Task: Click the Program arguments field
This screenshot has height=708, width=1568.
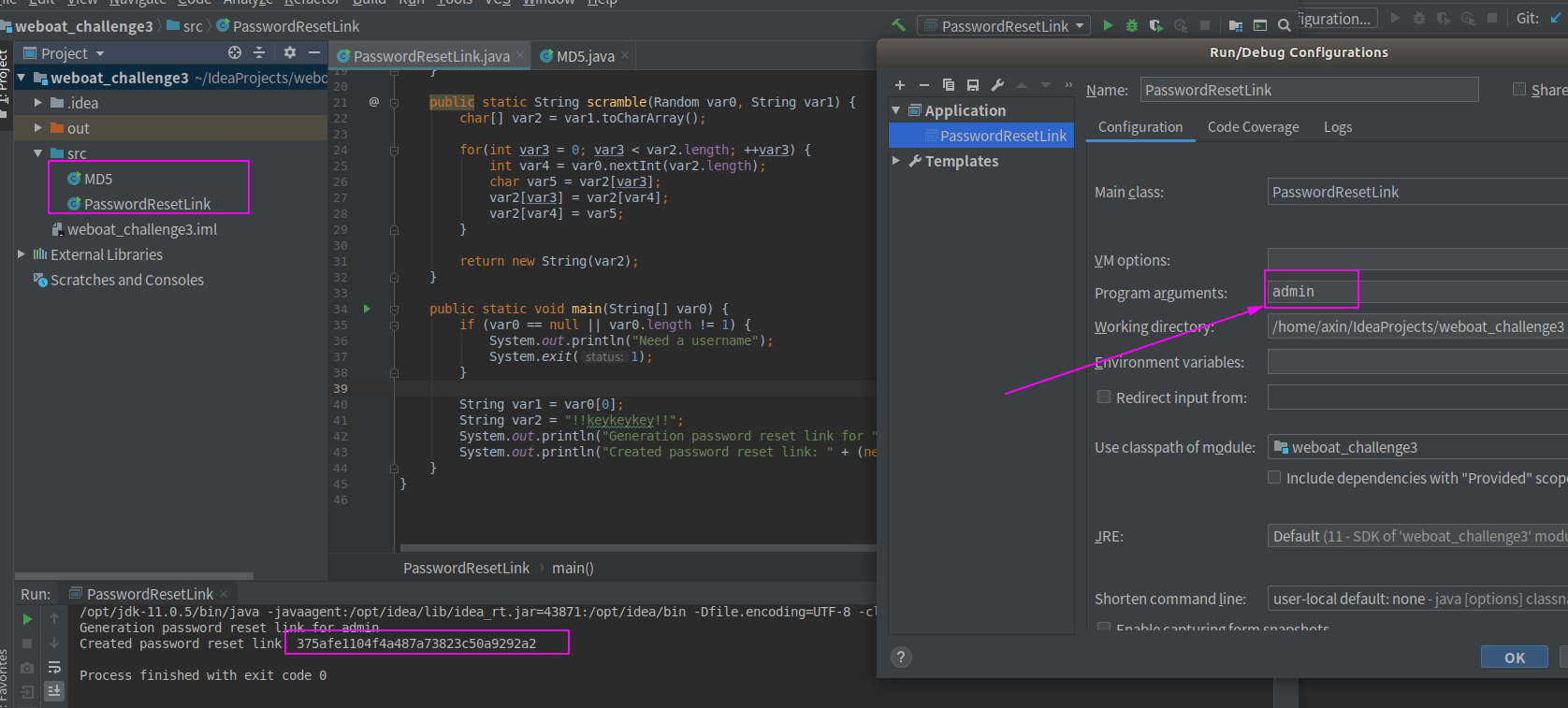Action: (x=1417, y=292)
